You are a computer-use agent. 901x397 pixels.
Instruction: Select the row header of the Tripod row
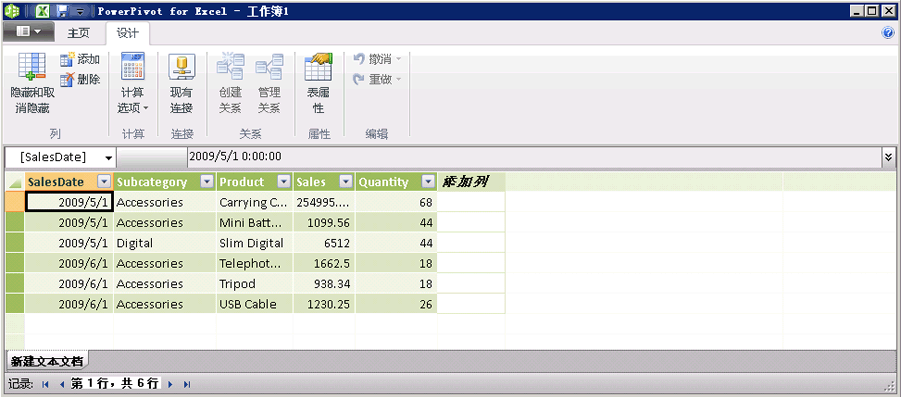click(x=15, y=284)
